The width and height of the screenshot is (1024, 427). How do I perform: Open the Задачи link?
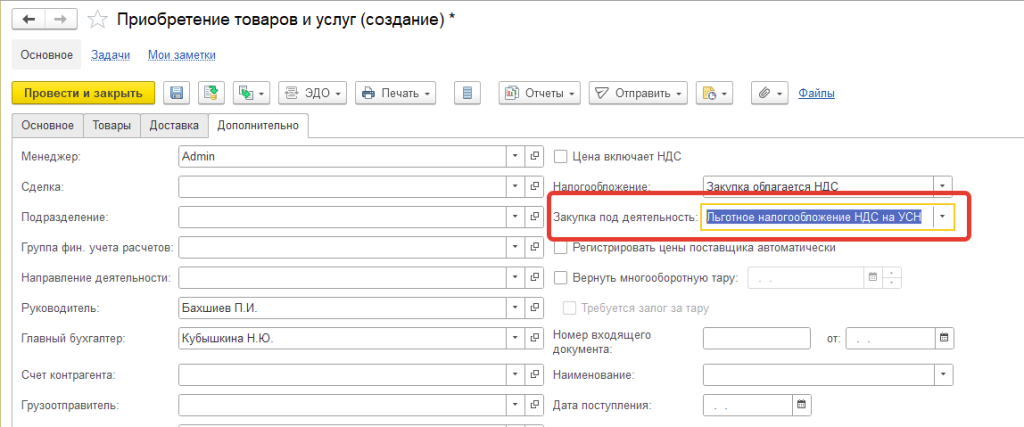point(110,55)
